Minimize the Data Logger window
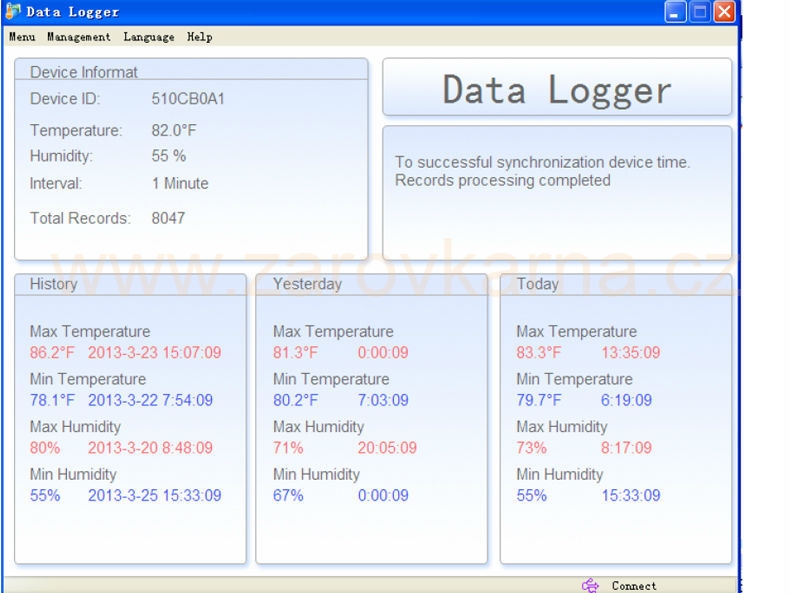 [675, 12]
